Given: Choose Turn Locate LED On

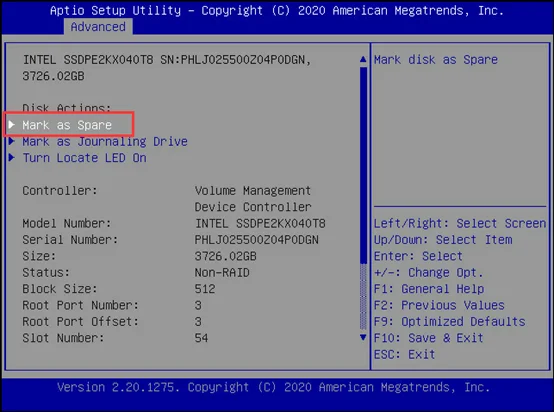Looking at the screenshot, I should coord(84,158).
